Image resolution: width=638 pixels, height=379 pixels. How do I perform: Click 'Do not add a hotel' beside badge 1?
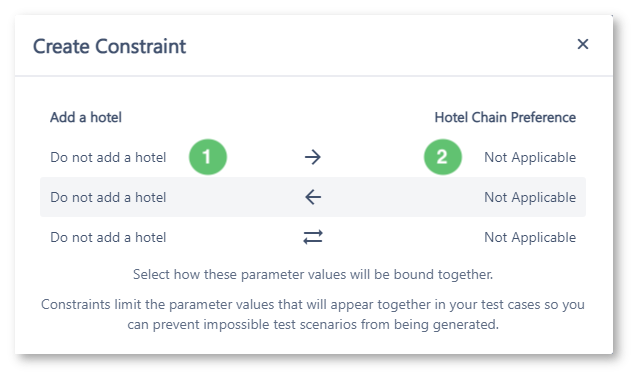[108, 158]
